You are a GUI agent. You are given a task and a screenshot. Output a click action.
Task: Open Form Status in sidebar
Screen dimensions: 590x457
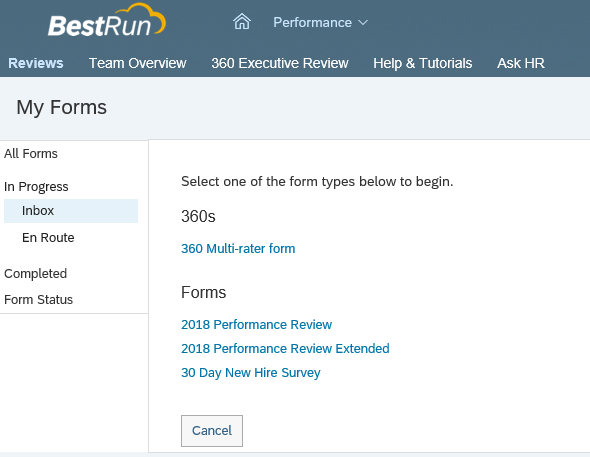38,300
